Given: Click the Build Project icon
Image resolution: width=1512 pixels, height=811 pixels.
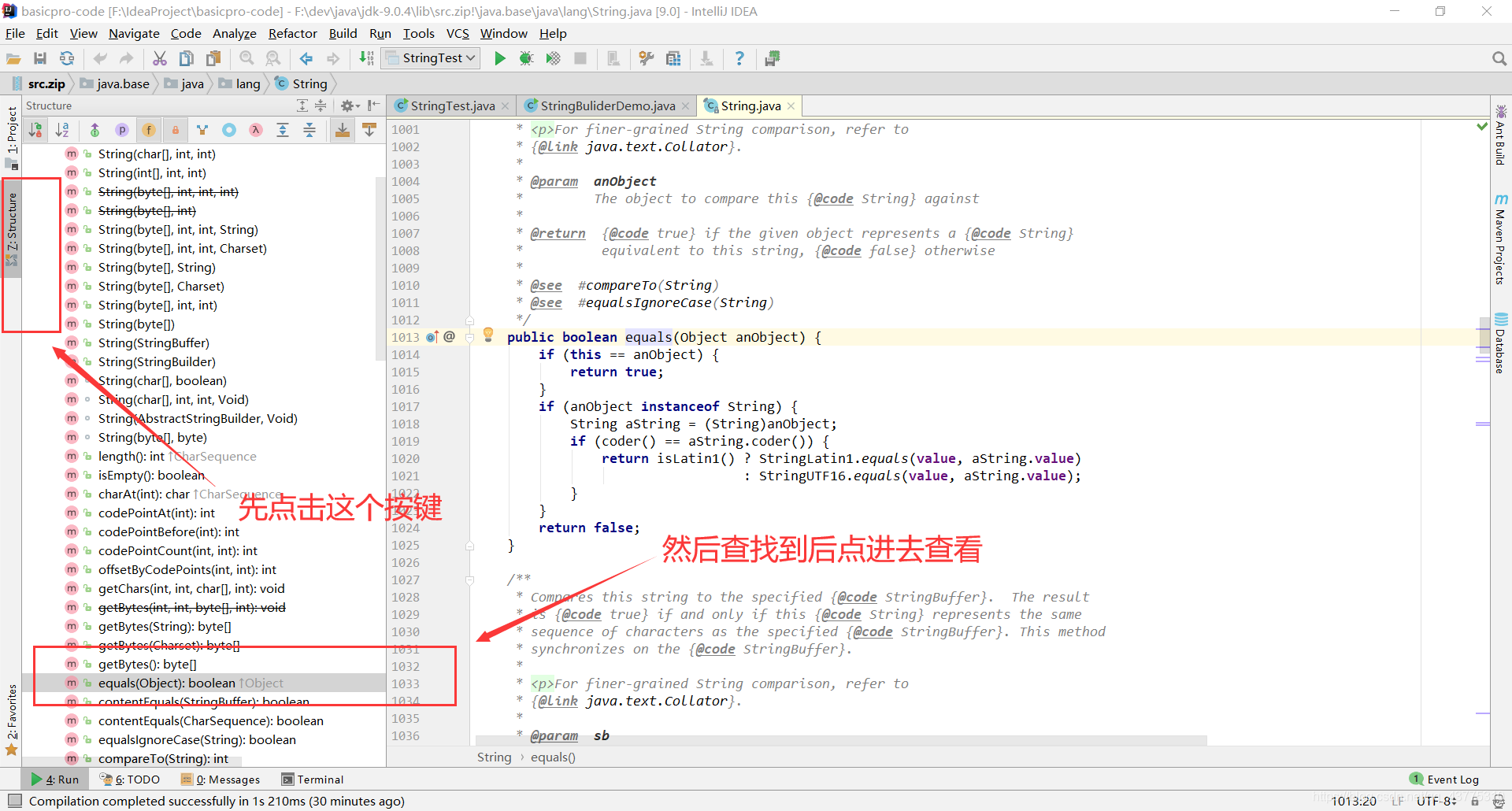Looking at the screenshot, I should [366, 58].
